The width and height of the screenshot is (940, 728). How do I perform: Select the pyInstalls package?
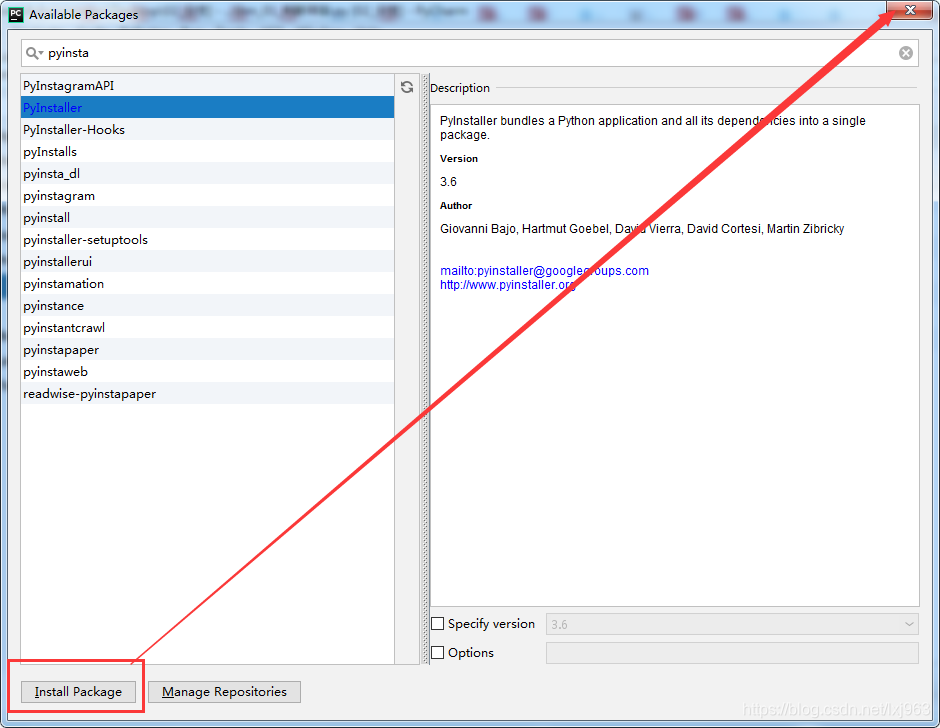click(x=207, y=152)
